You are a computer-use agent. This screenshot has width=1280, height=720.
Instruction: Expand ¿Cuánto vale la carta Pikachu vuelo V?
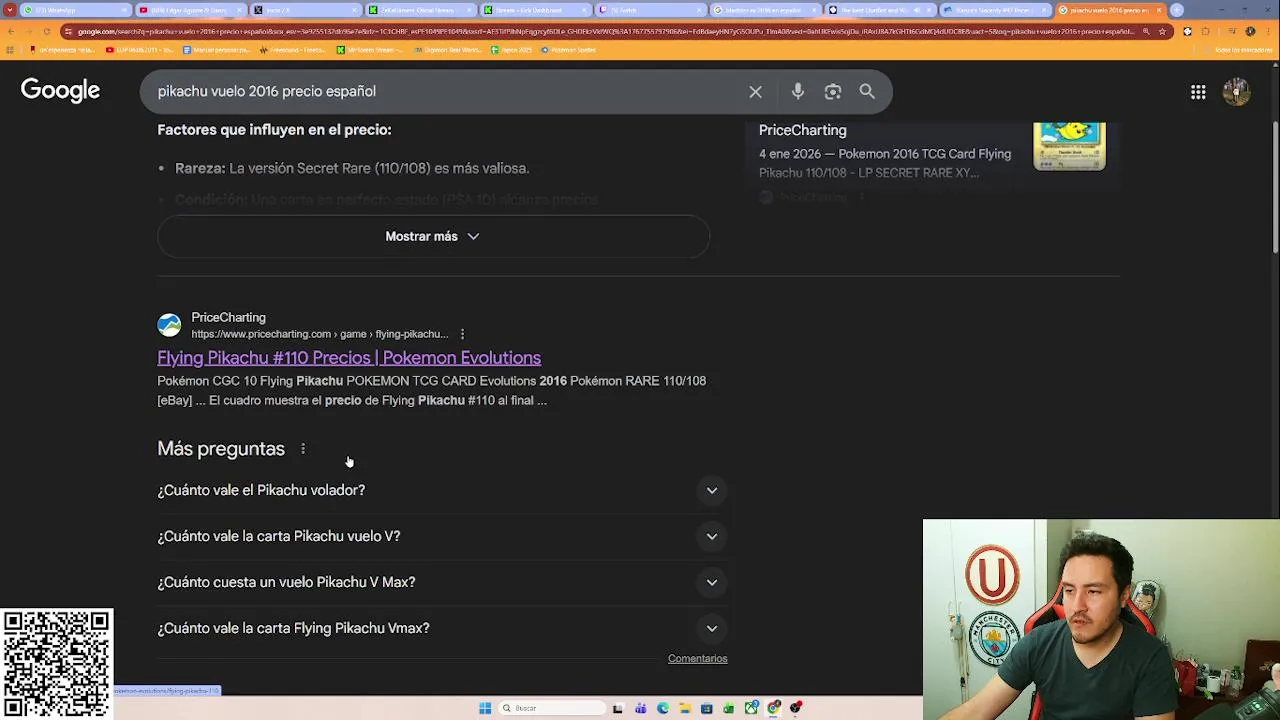click(x=441, y=536)
